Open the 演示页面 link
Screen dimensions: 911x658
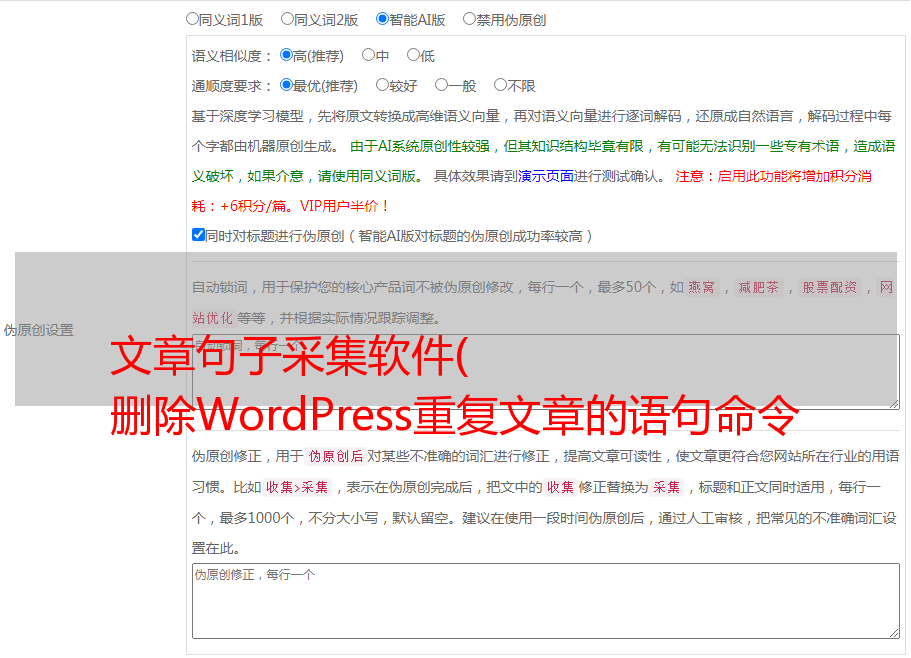tap(545, 176)
